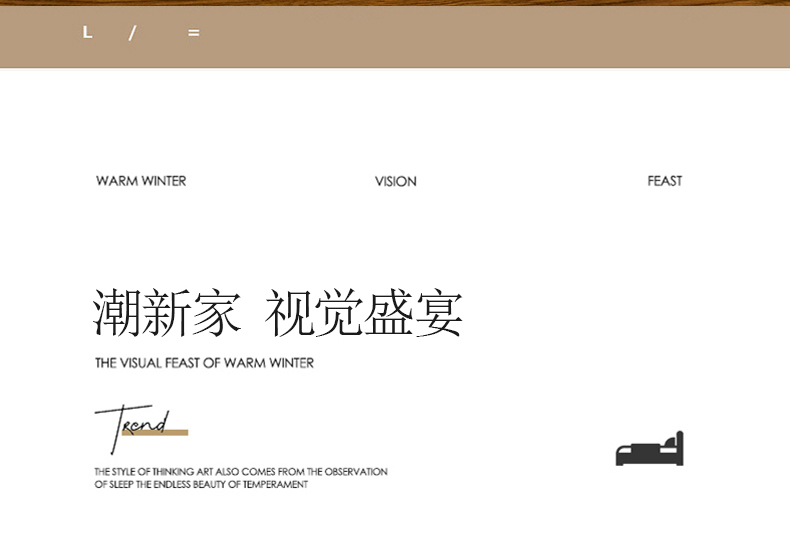Screen dimensions: 790x546
Task: Click the word TEMPERAMENT in description
Action: point(275,484)
